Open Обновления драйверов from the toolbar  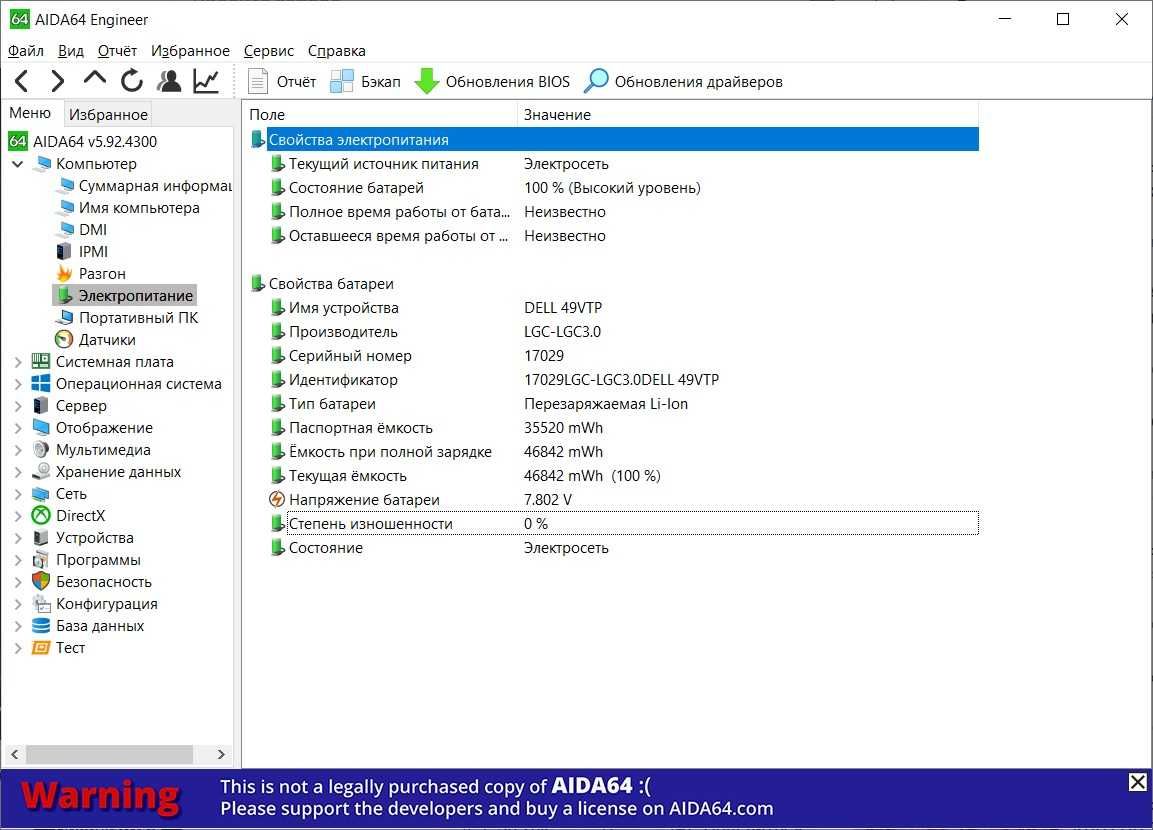click(x=683, y=82)
